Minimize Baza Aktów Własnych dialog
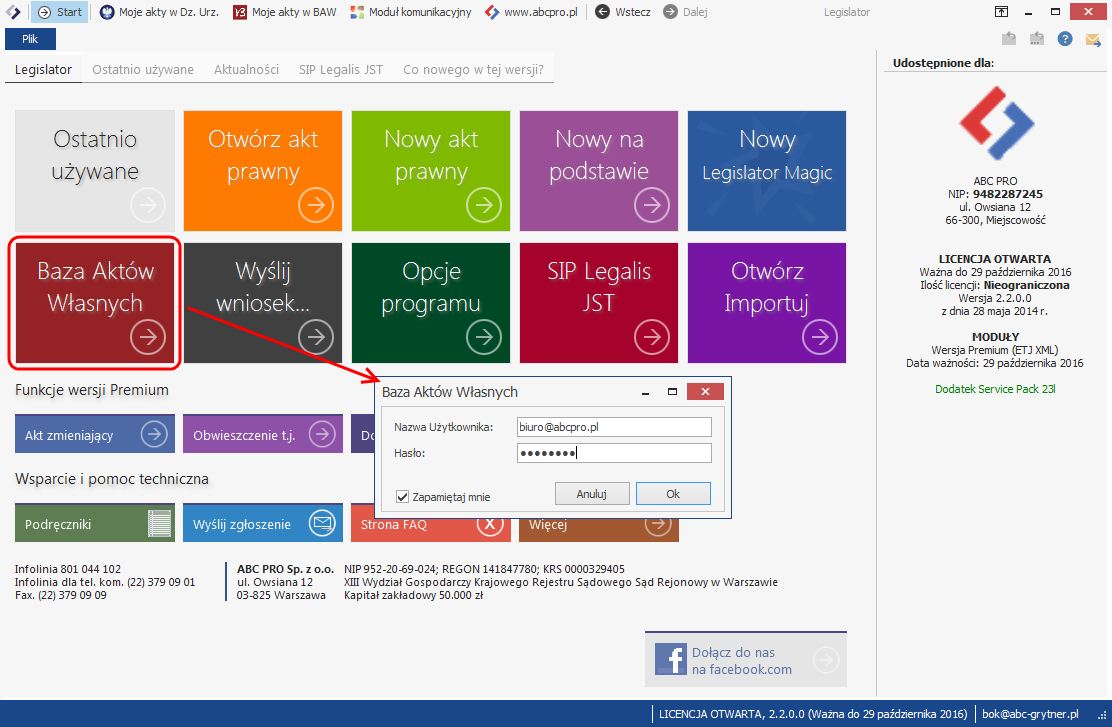The image size is (1112, 727). pyautogui.click(x=645, y=392)
